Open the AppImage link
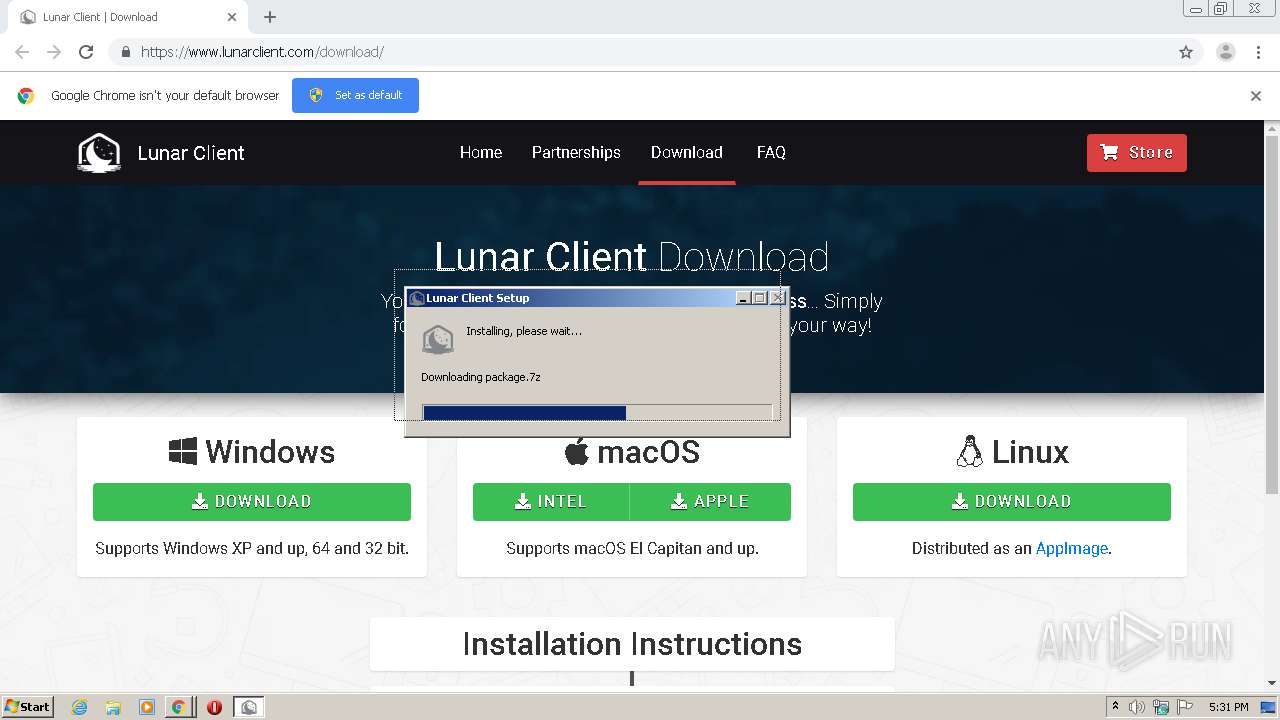 point(1071,548)
